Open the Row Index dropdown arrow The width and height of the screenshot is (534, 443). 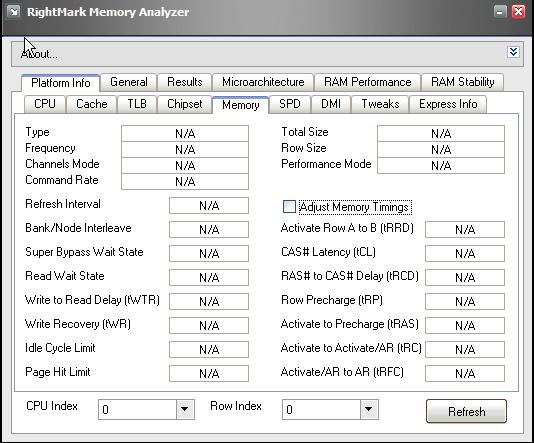click(x=369, y=409)
